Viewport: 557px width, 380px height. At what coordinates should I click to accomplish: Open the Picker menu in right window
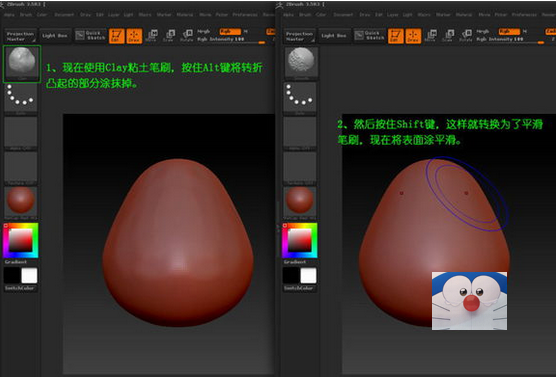tap(501, 15)
